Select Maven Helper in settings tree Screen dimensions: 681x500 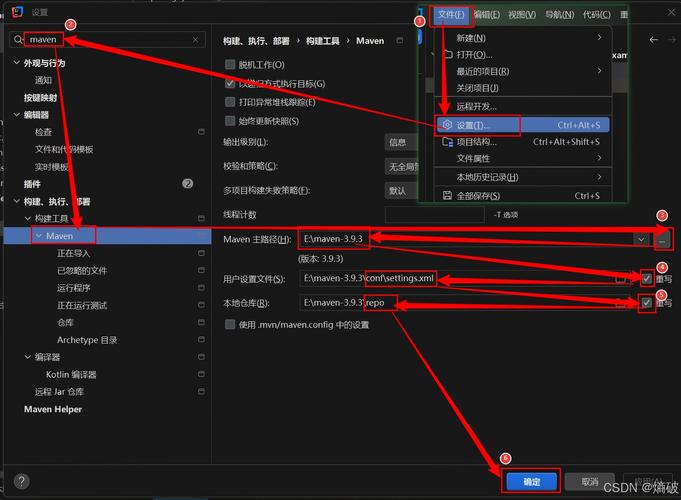point(53,409)
